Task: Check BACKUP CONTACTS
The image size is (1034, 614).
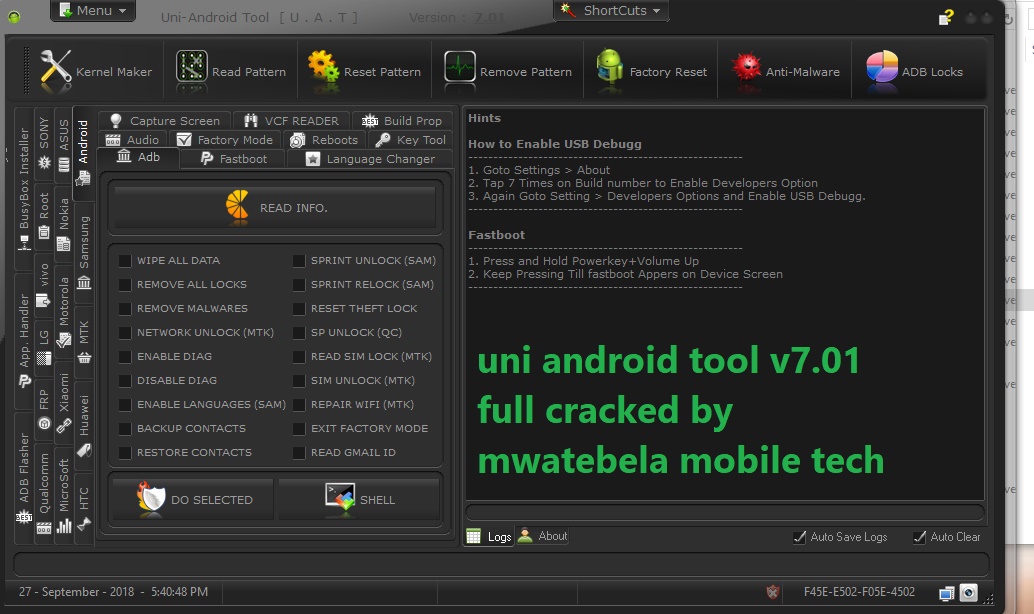Action: pyautogui.click(x=125, y=429)
